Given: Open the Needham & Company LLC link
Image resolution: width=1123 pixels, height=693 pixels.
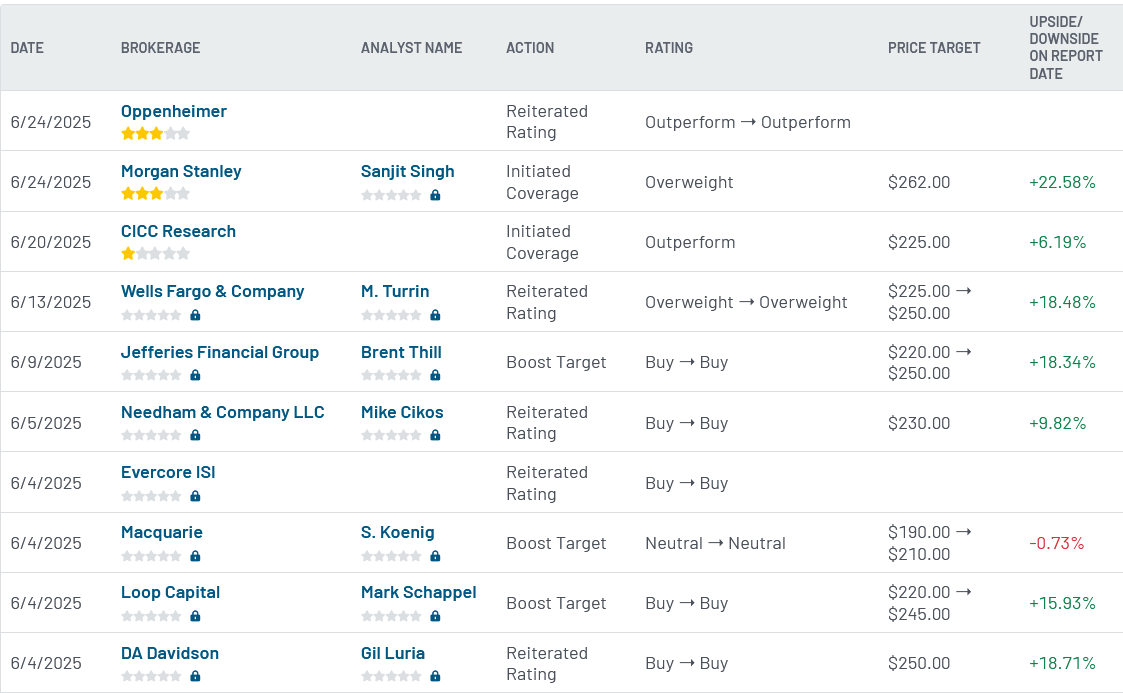Looking at the screenshot, I should 223,412.
